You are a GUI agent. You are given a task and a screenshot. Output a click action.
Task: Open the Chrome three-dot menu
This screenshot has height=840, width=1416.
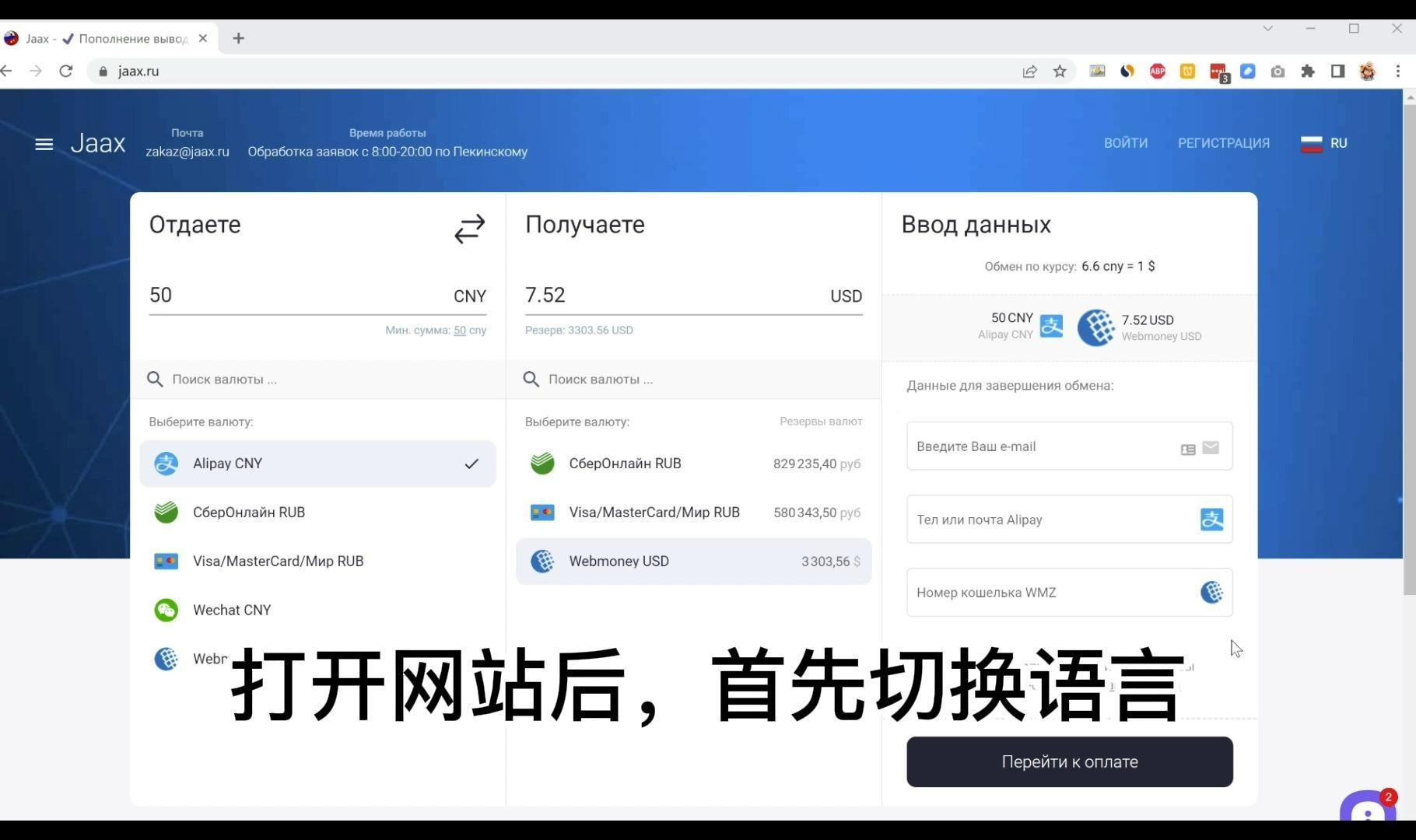click(x=1400, y=71)
